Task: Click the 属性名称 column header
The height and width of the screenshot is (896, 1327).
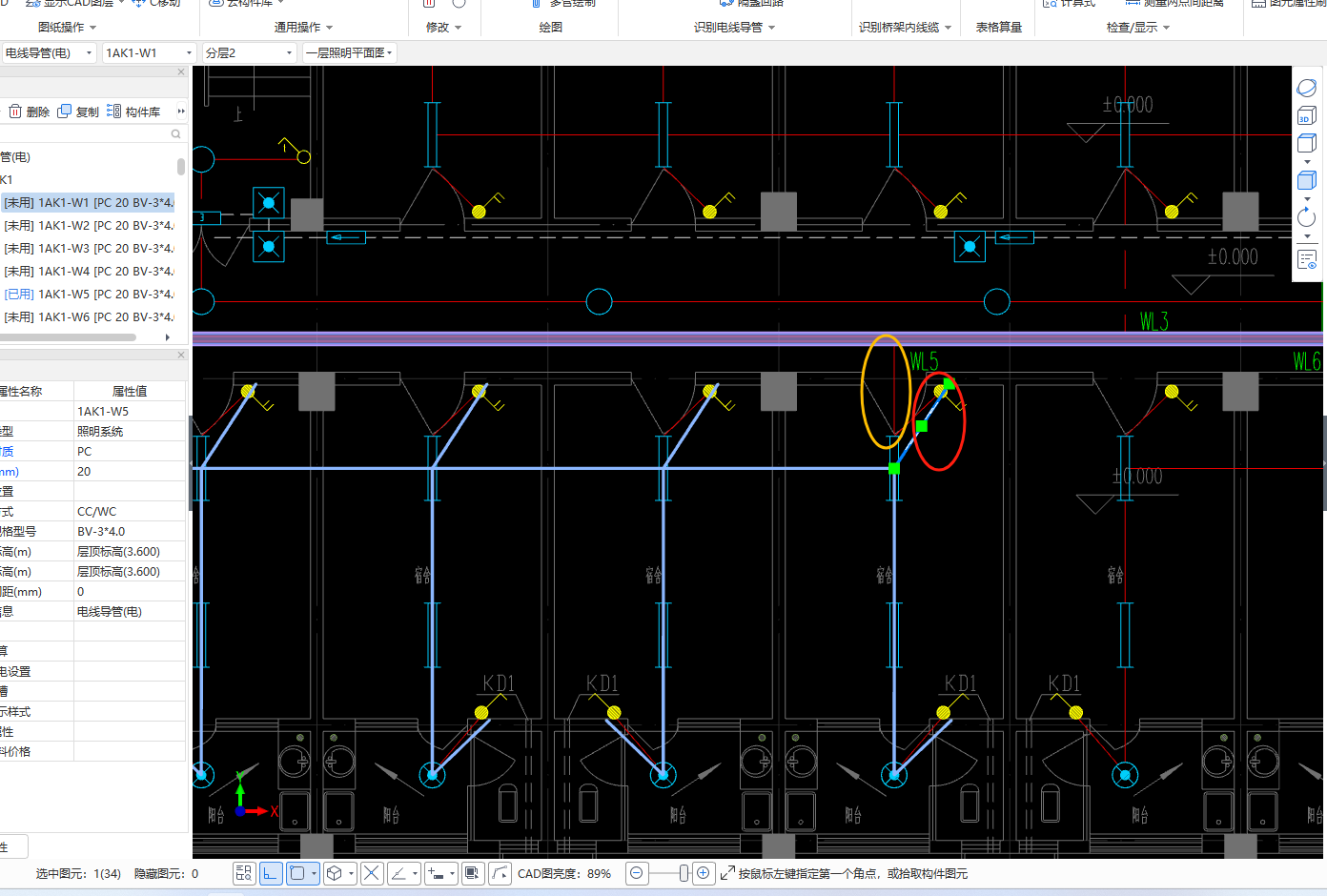Action: [36, 391]
